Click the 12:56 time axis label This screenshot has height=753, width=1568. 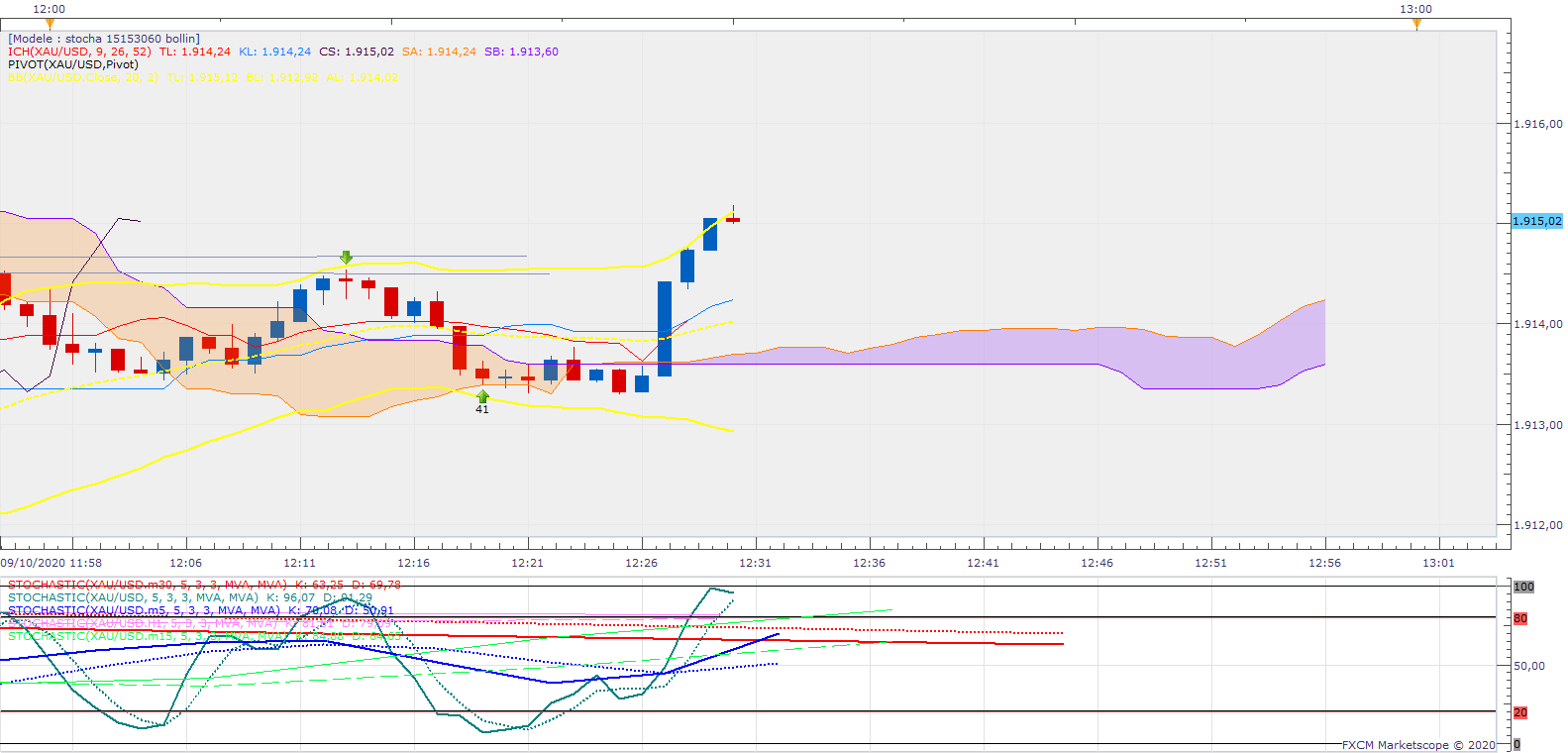[1324, 563]
